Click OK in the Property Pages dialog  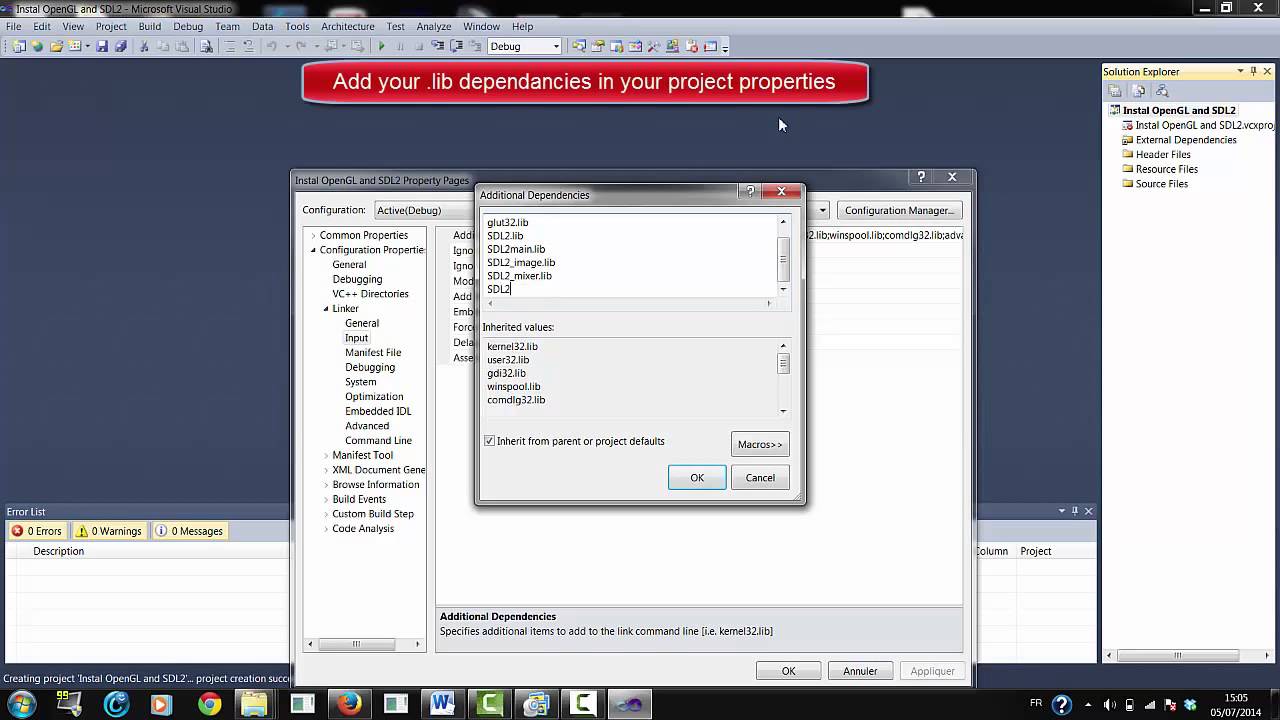(788, 671)
